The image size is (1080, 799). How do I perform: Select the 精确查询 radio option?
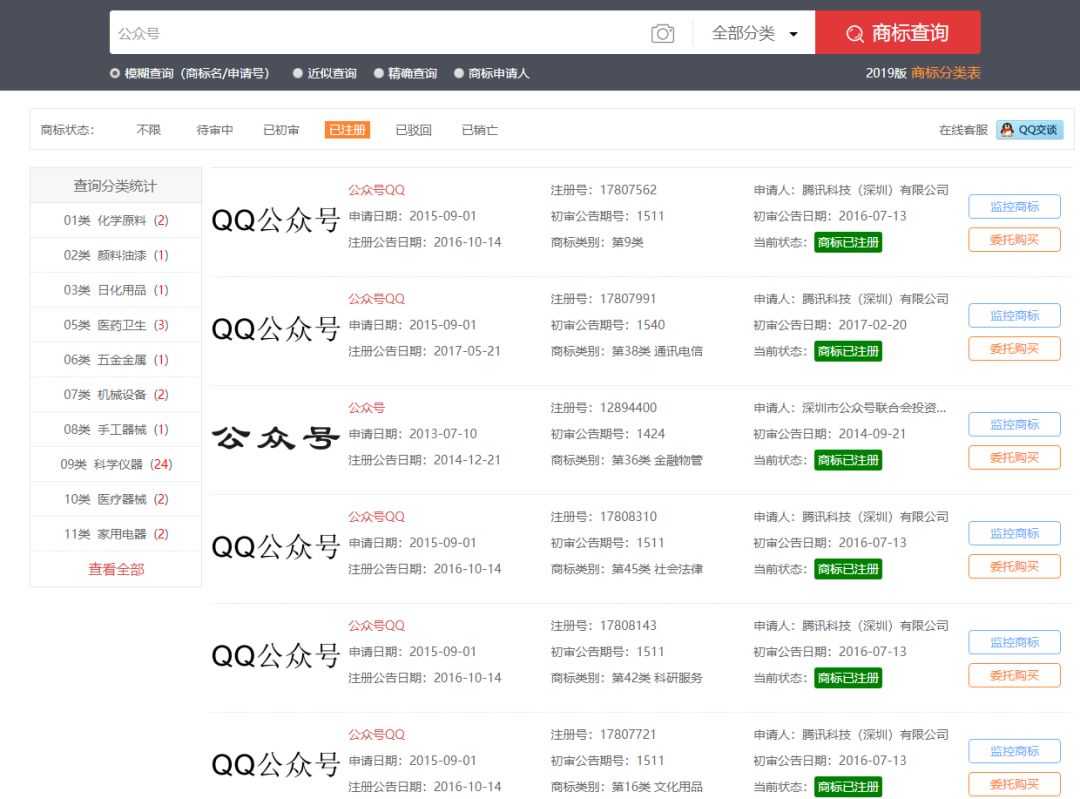tap(379, 73)
